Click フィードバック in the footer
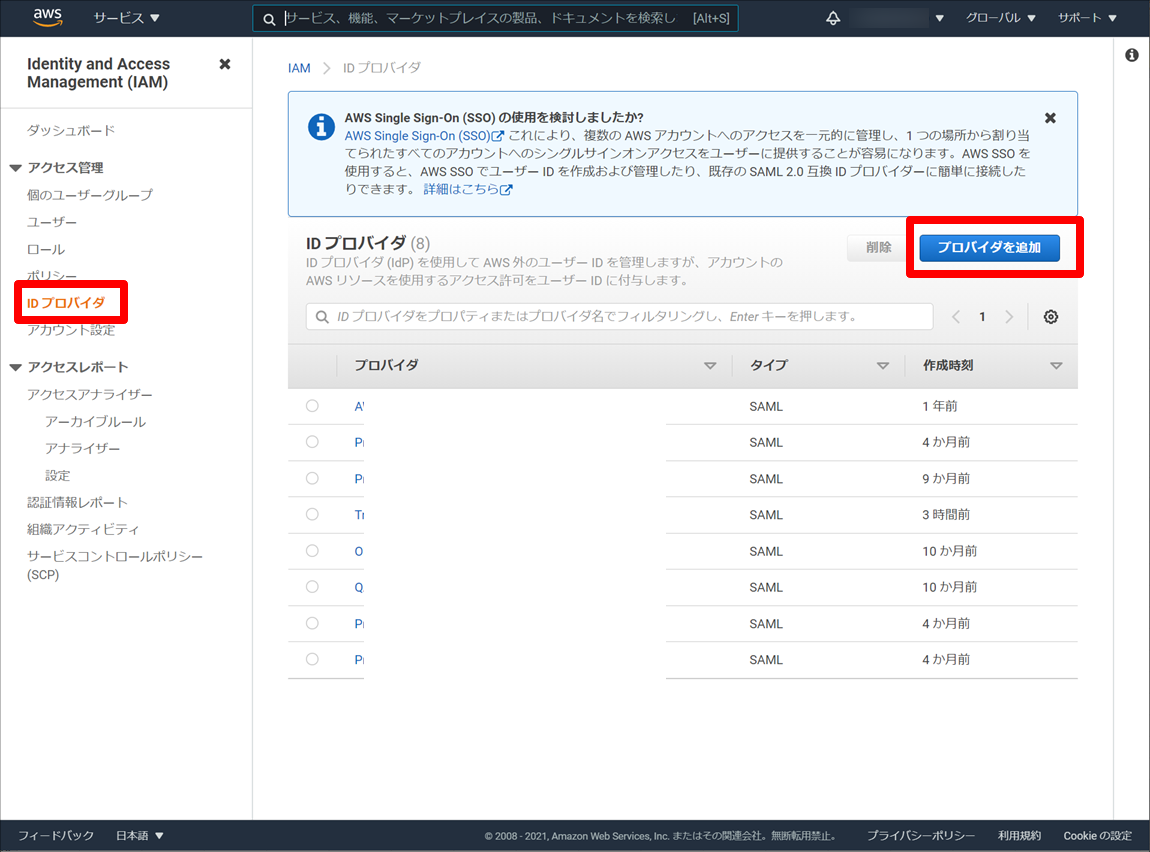The width and height of the screenshot is (1150, 852). click(56, 836)
